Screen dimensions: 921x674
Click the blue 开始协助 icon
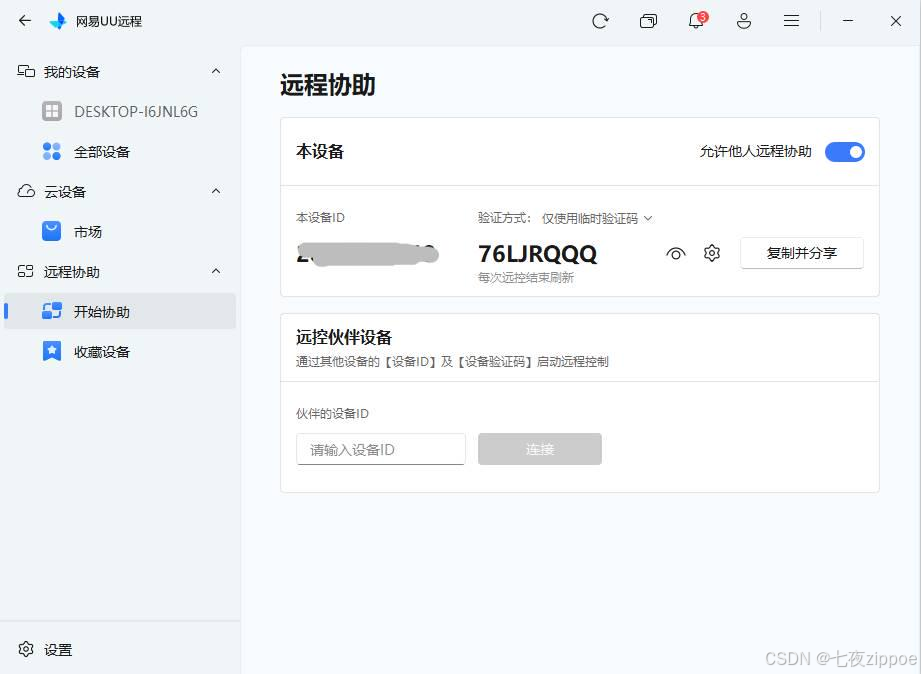[52, 311]
